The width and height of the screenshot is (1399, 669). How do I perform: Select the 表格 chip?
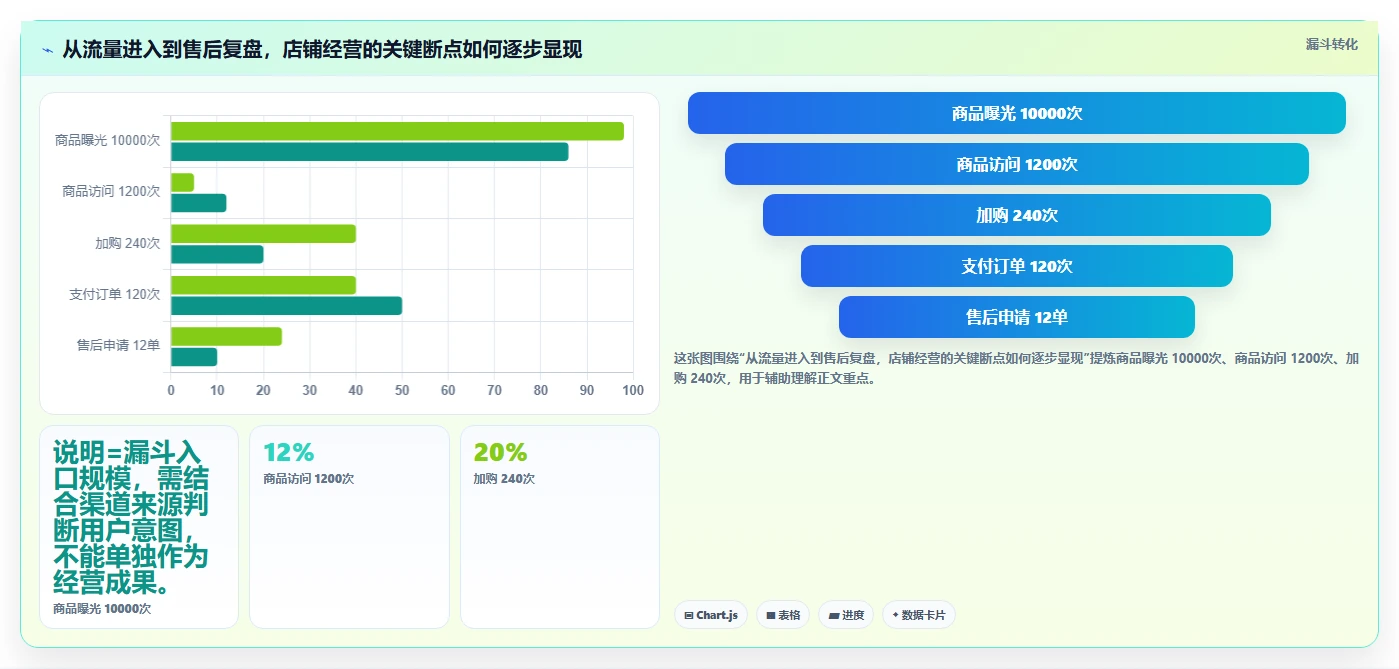[x=783, y=615]
